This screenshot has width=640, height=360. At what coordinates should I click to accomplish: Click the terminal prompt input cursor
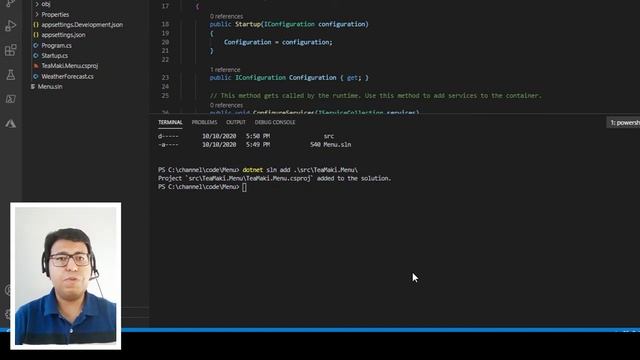click(x=244, y=187)
